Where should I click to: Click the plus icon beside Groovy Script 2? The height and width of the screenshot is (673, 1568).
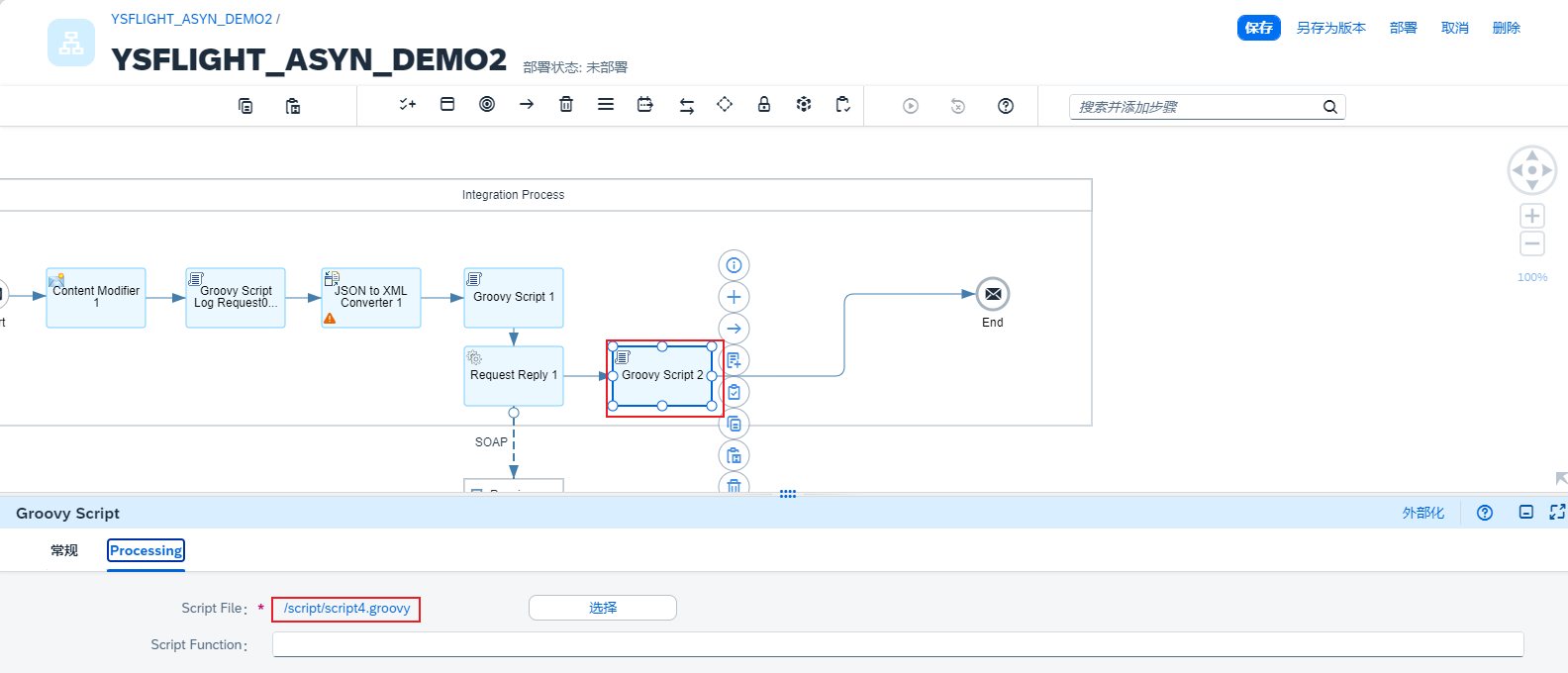[x=734, y=297]
